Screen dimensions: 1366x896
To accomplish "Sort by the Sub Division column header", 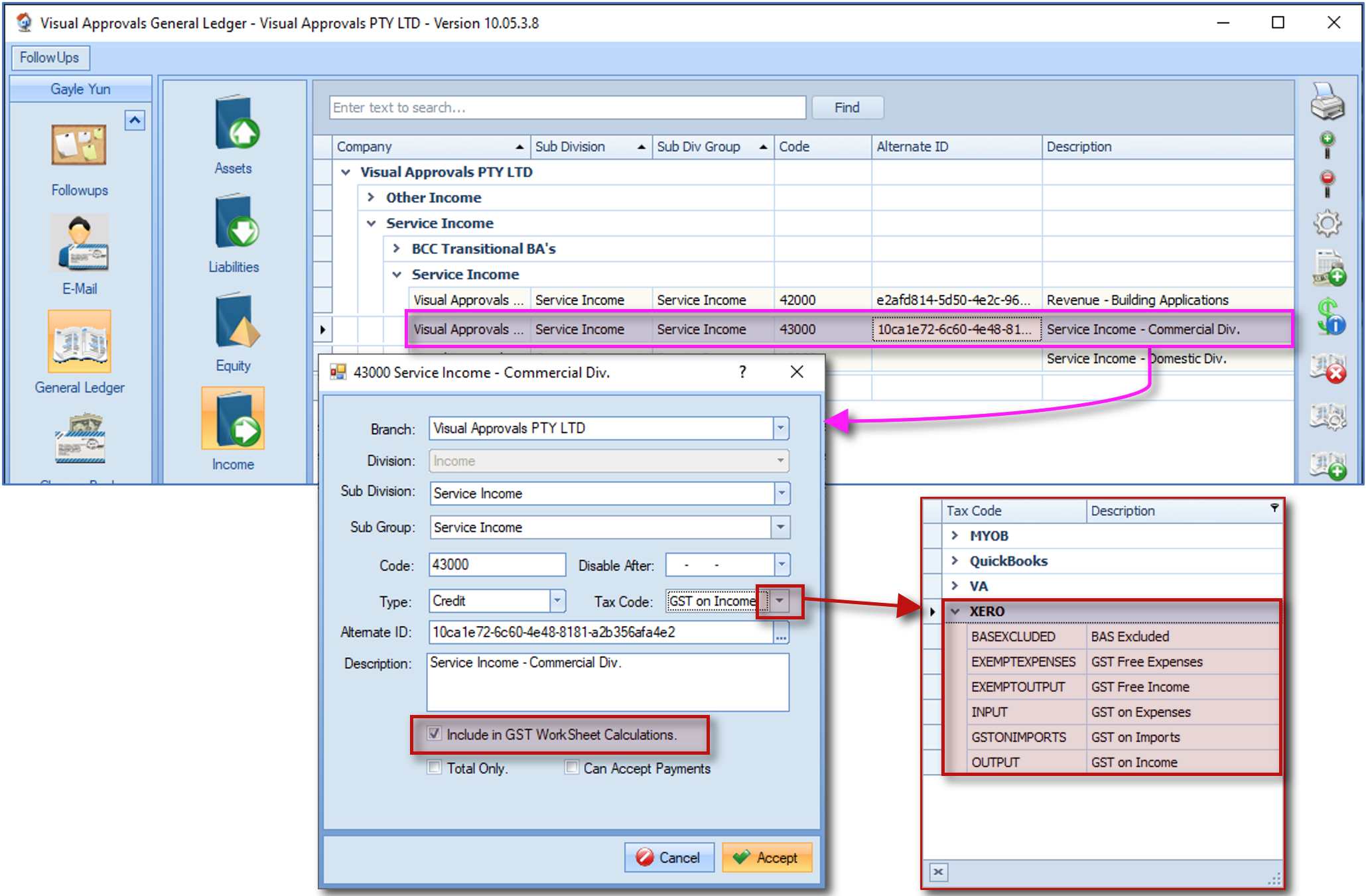I will tap(590, 147).
